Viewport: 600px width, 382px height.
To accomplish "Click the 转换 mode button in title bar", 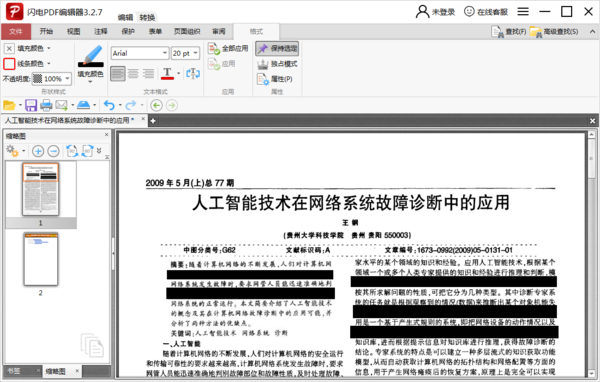I will coord(147,17).
